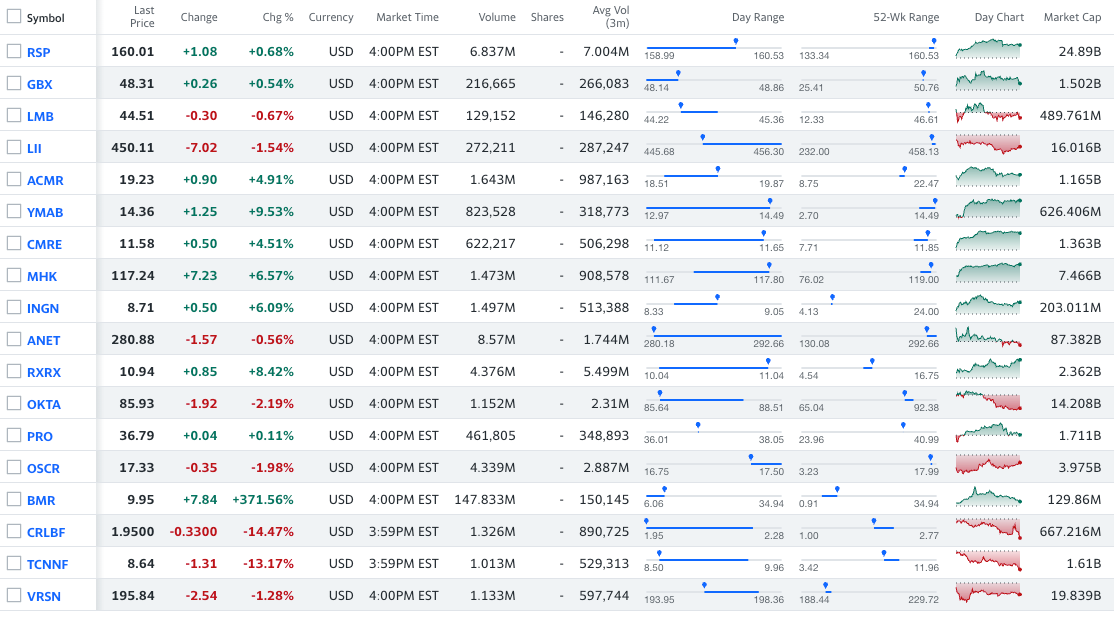The height and width of the screenshot is (619, 1114).
Task: Select the CRLBF row checkbox
Action: pos(13,531)
